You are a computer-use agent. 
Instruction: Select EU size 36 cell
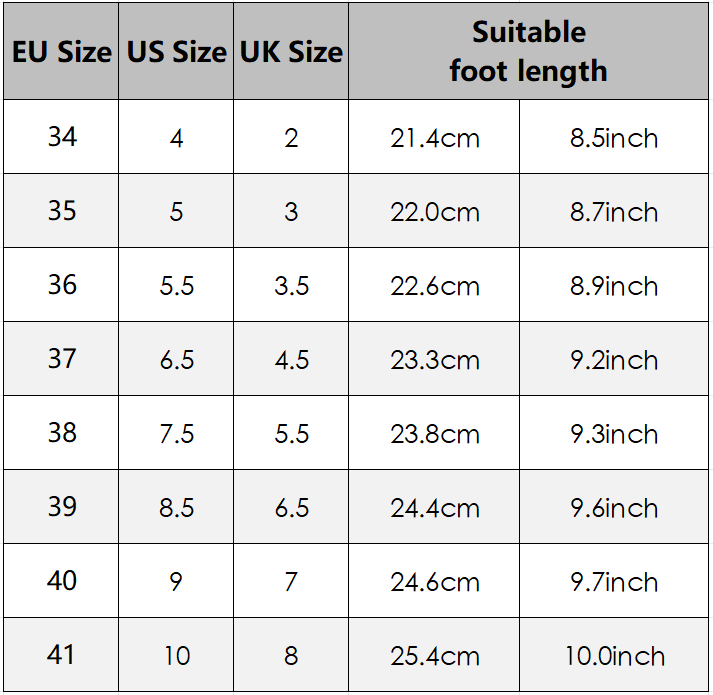(61, 285)
